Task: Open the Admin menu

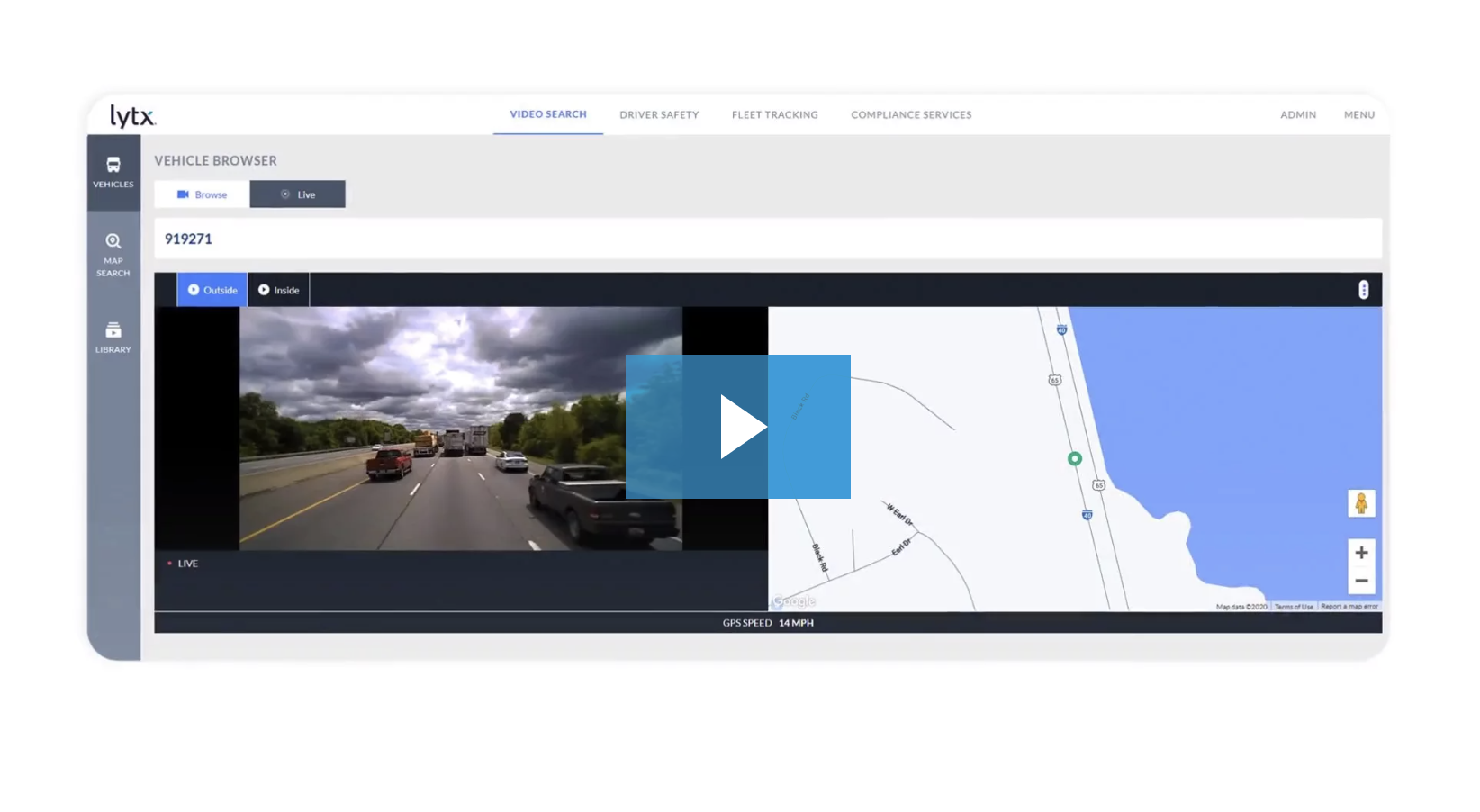Action: [1297, 115]
